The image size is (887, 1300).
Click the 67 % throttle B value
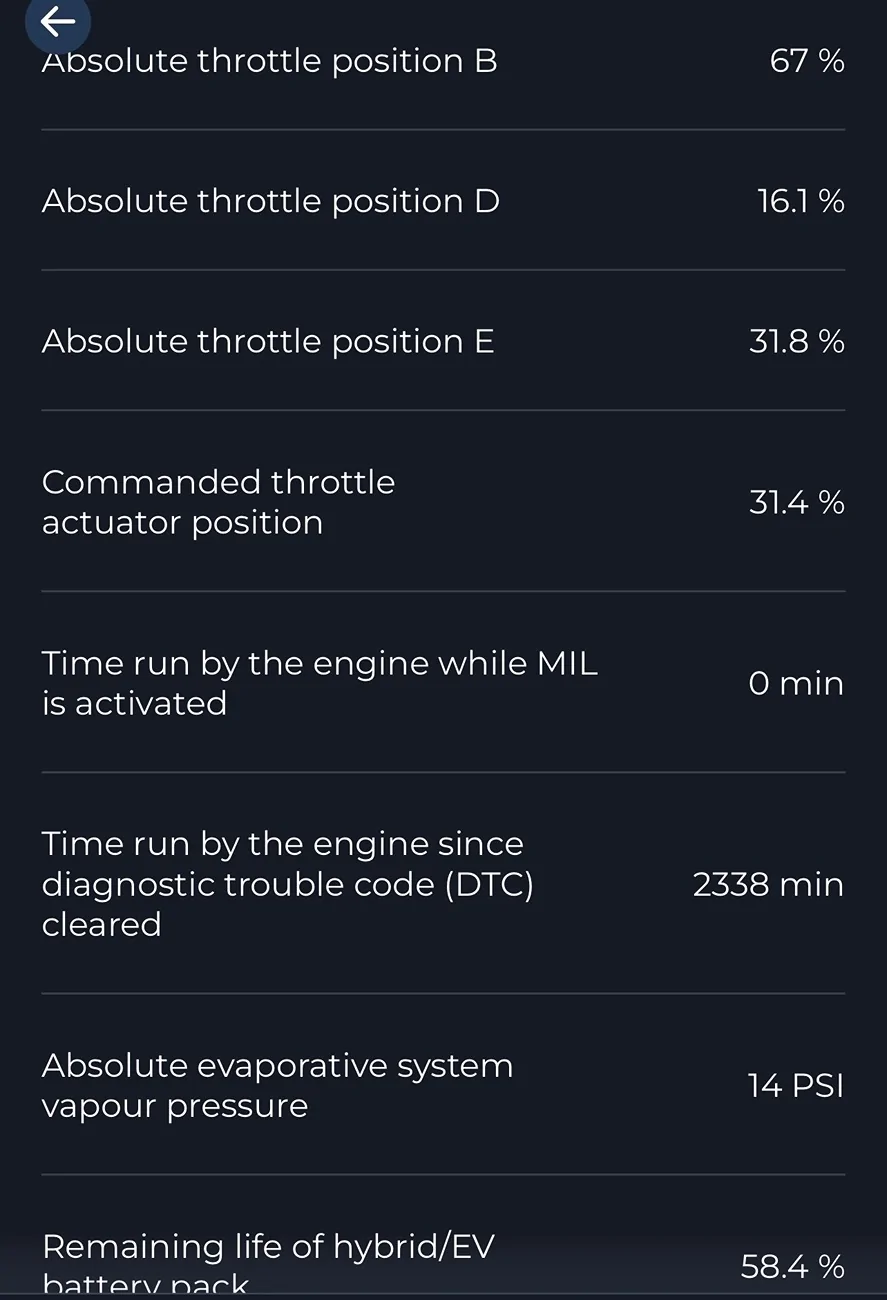(806, 62)
